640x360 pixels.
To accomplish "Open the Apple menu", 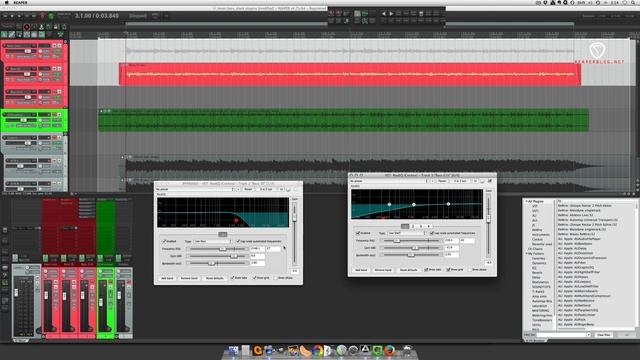I will [7, 2].
